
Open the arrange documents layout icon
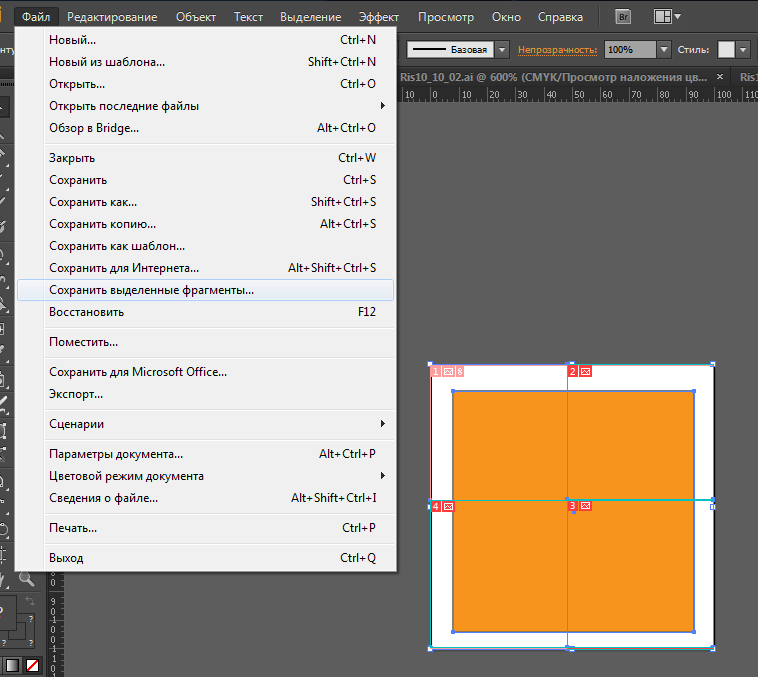[x=667, y=17]
